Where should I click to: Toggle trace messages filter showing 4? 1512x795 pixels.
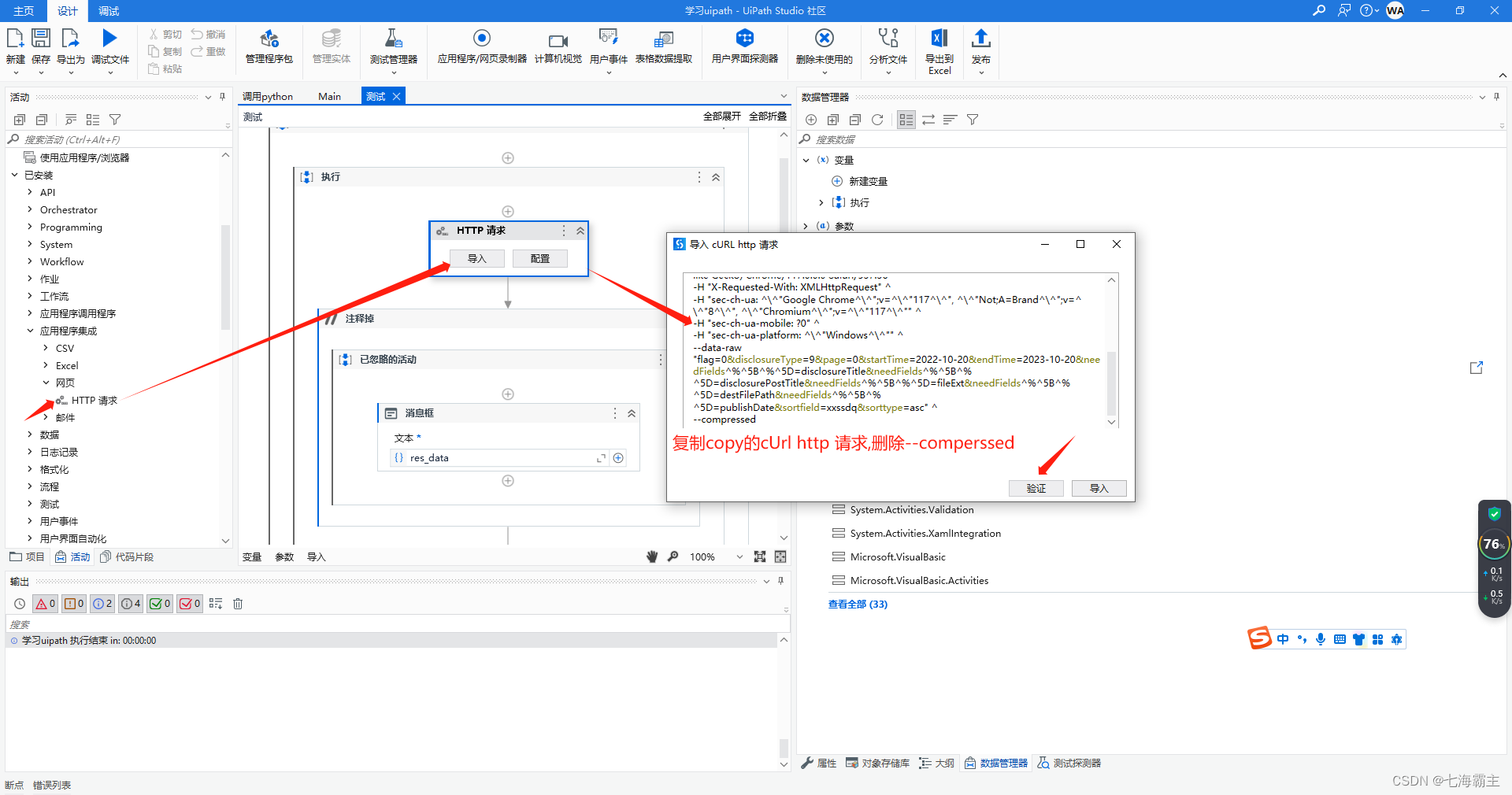tap(131, 604)
